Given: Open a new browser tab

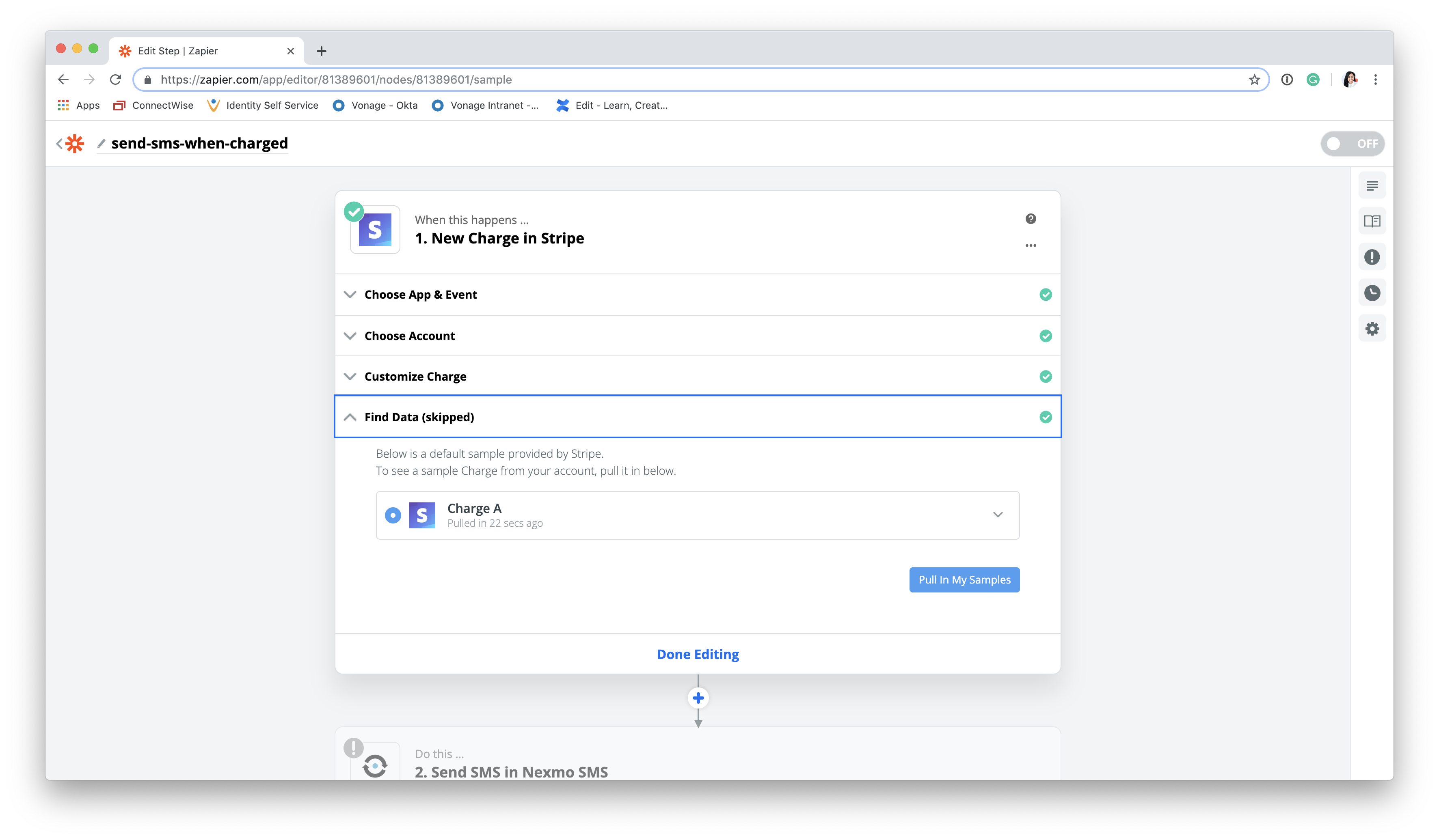Looking at the screenshot, I should click(x=322, y=51).
